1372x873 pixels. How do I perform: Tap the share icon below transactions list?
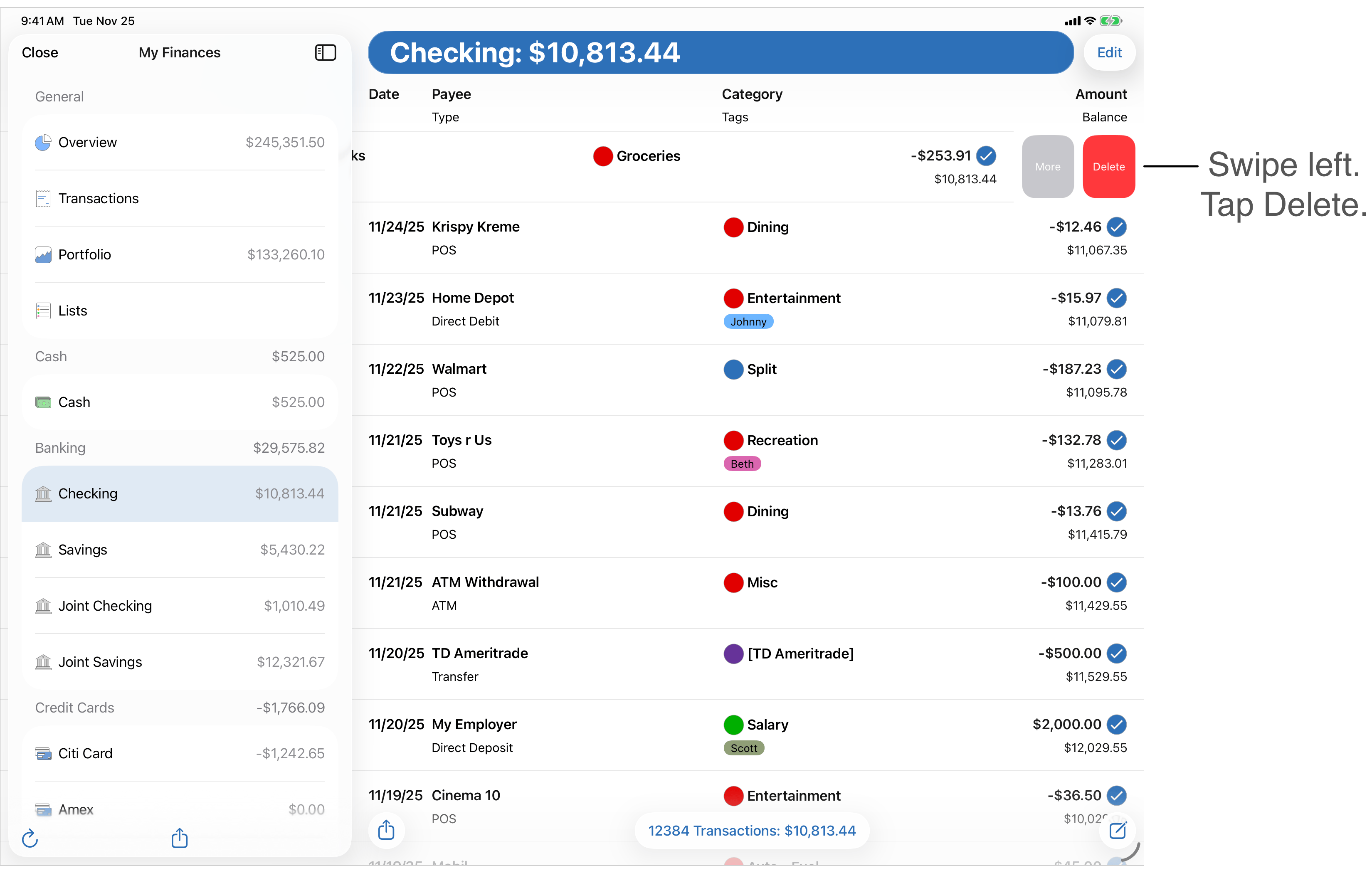tap(386, 830)
